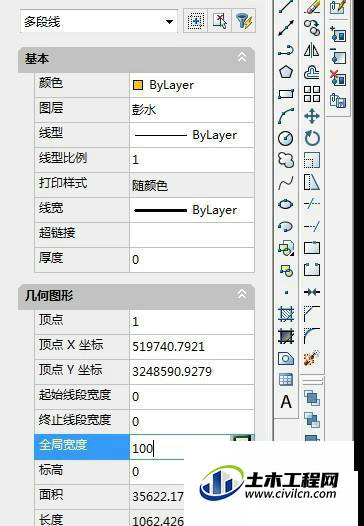Image resolution: width=364 pixels, height=526 pixels.
Task: Collapse the 几何图形 section
Action: pyautogui.click(x=242, y=294)
